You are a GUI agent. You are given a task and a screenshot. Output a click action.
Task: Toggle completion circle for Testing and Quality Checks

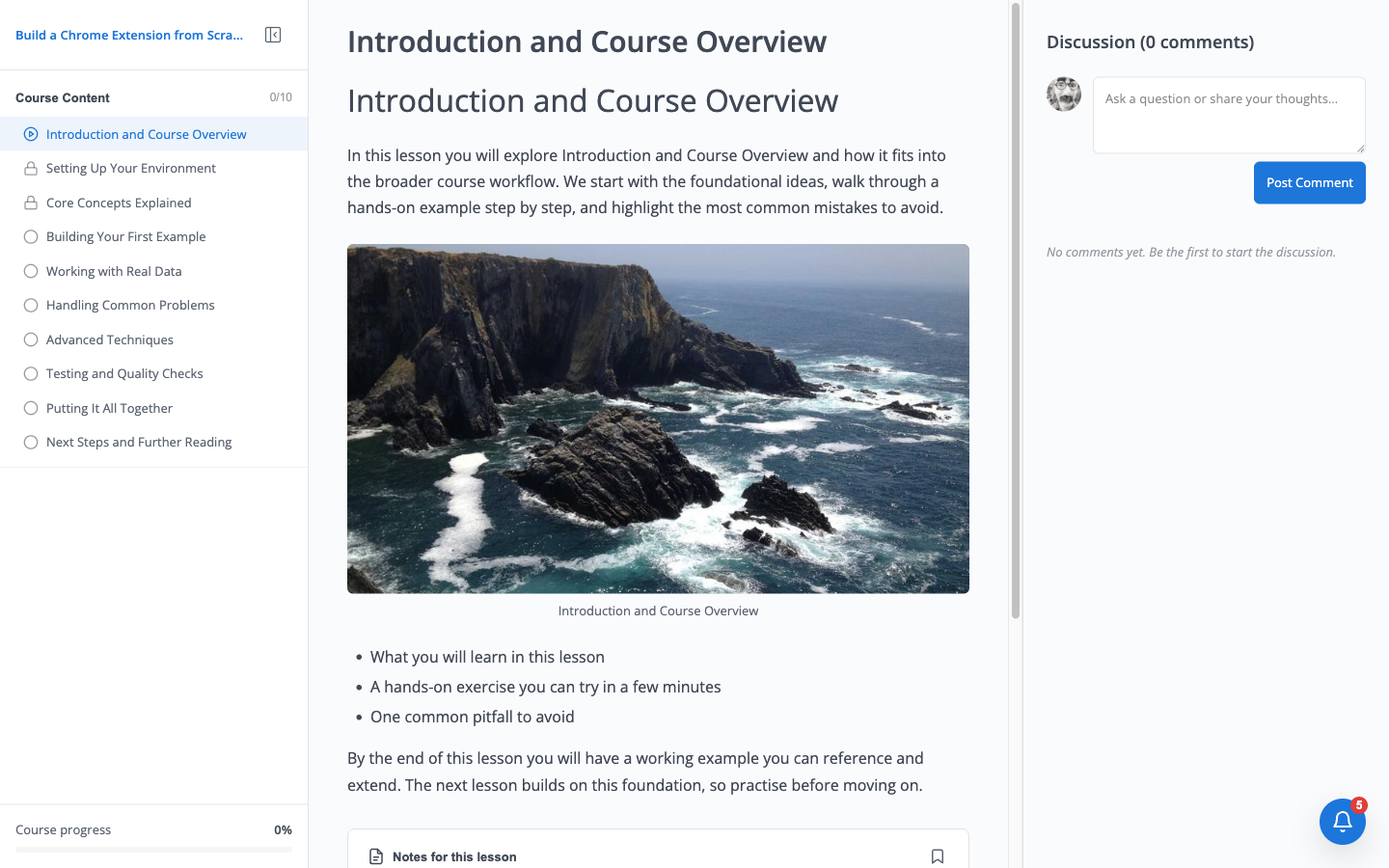click(31, 373)
